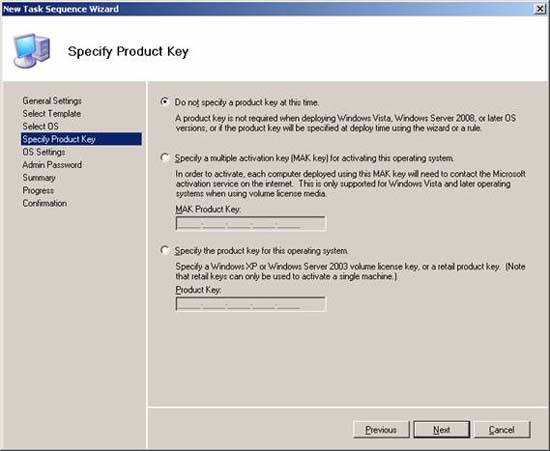Click the Next button
550x451 pixels.
442,430
